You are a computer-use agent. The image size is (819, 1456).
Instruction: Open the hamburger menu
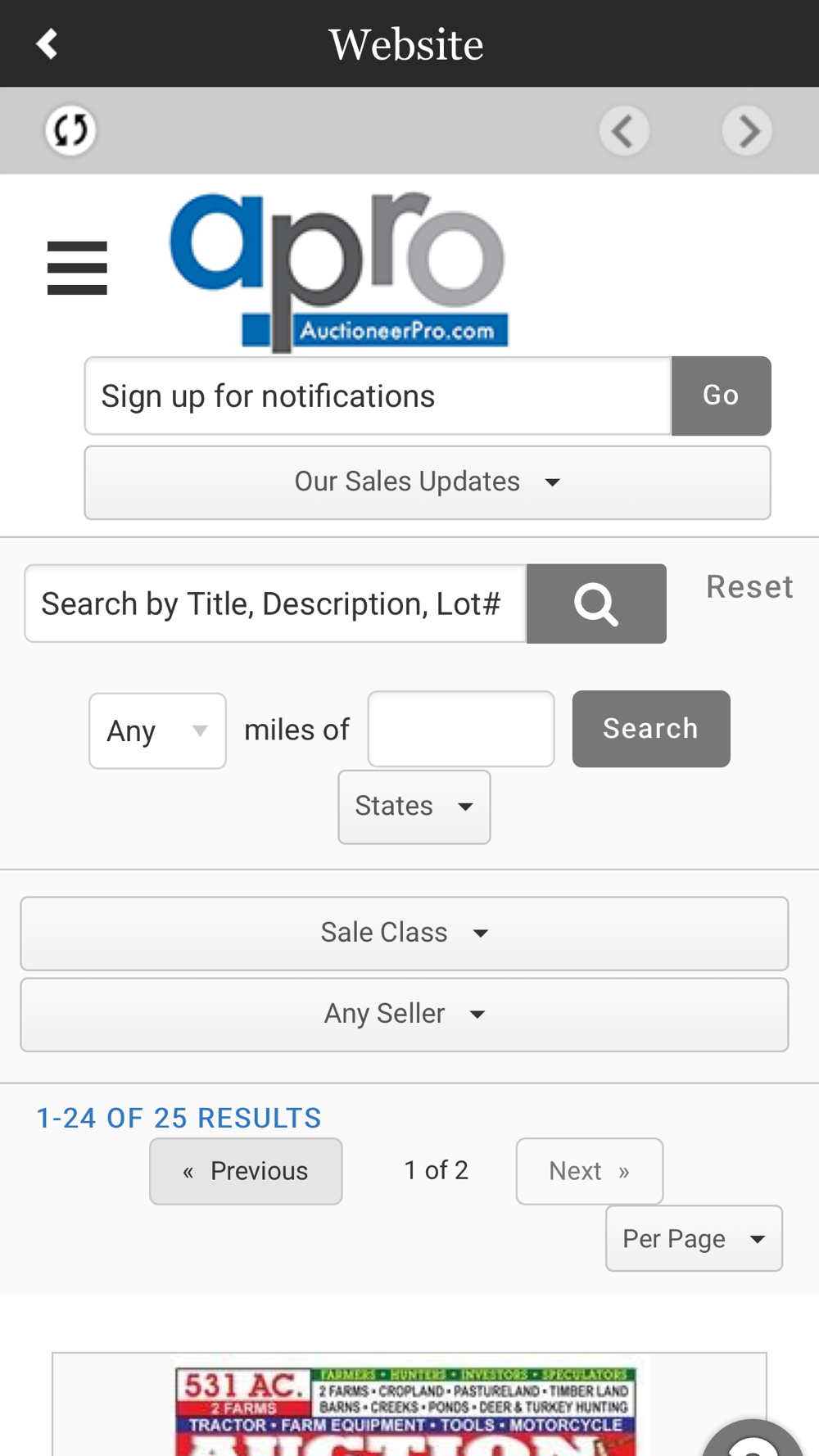click(77, 268)
